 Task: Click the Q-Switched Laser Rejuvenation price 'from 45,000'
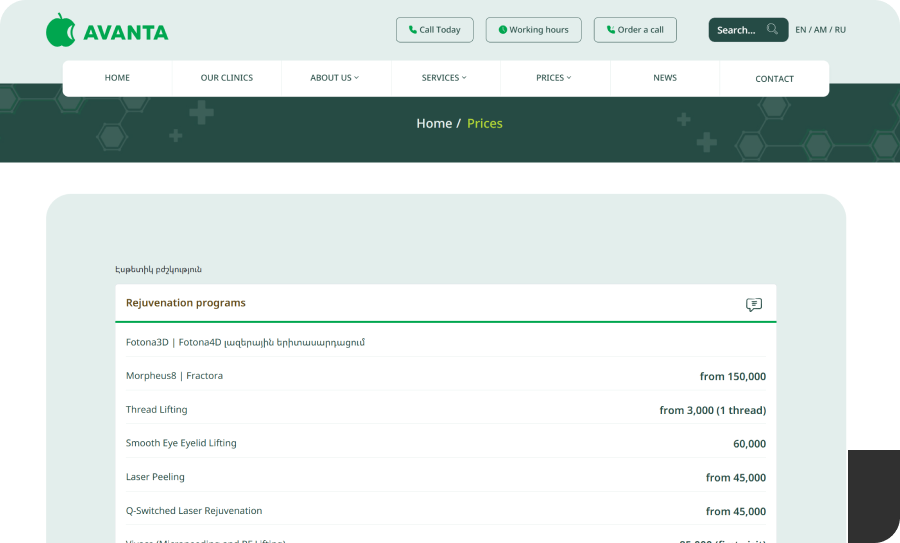click(736, 511)
